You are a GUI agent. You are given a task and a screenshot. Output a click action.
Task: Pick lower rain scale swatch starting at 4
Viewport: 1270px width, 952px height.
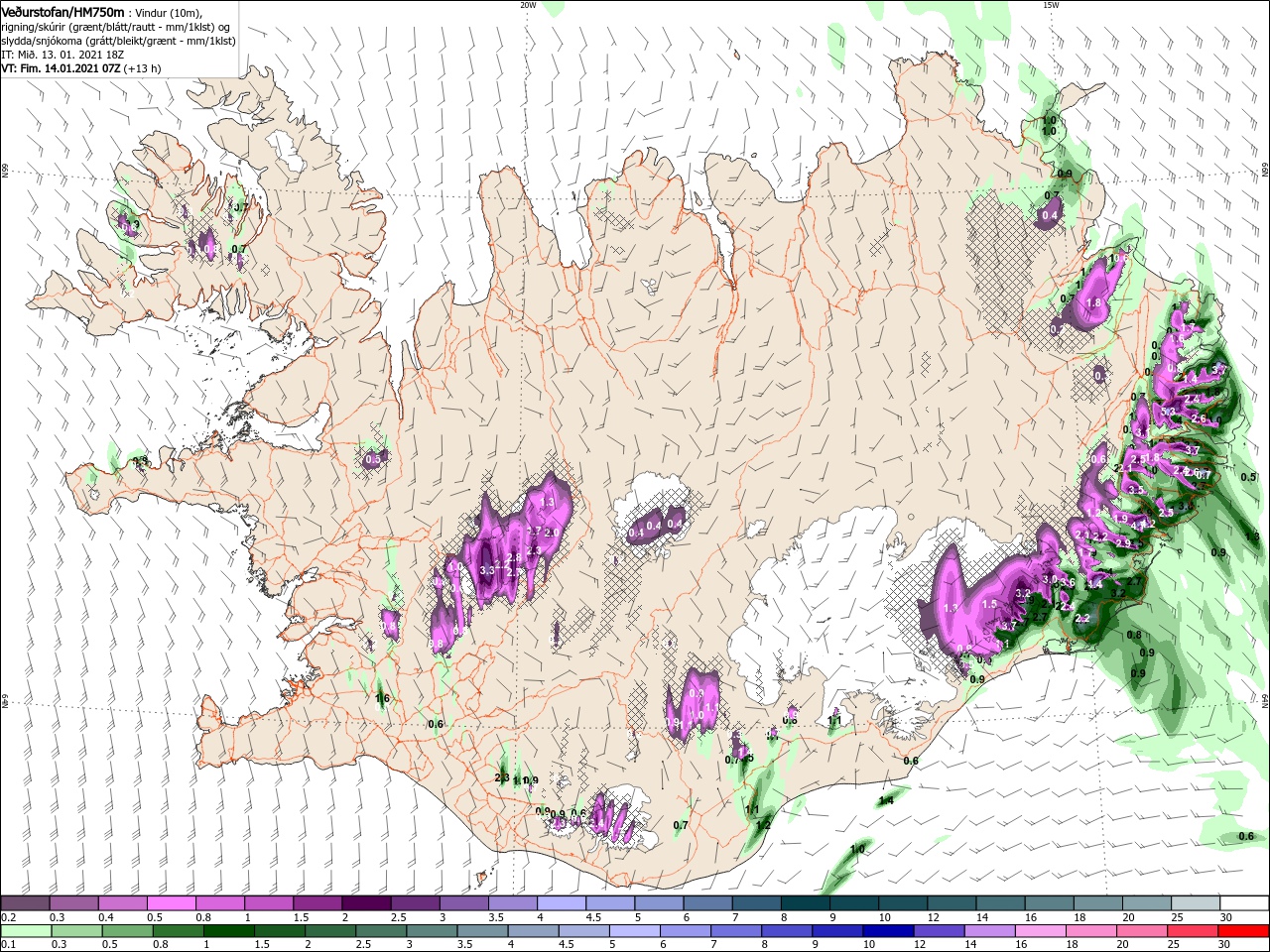tap(533, 931)
